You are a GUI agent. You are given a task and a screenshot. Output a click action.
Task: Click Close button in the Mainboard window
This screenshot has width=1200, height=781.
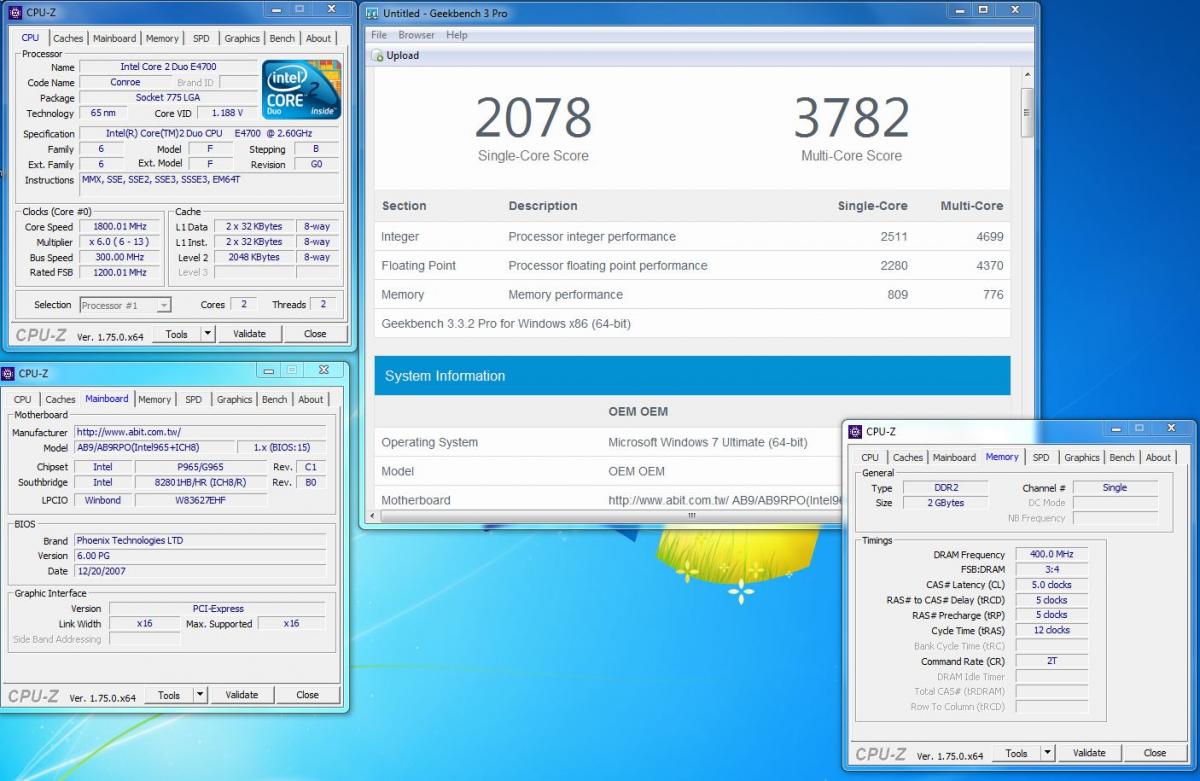point(307,695)
